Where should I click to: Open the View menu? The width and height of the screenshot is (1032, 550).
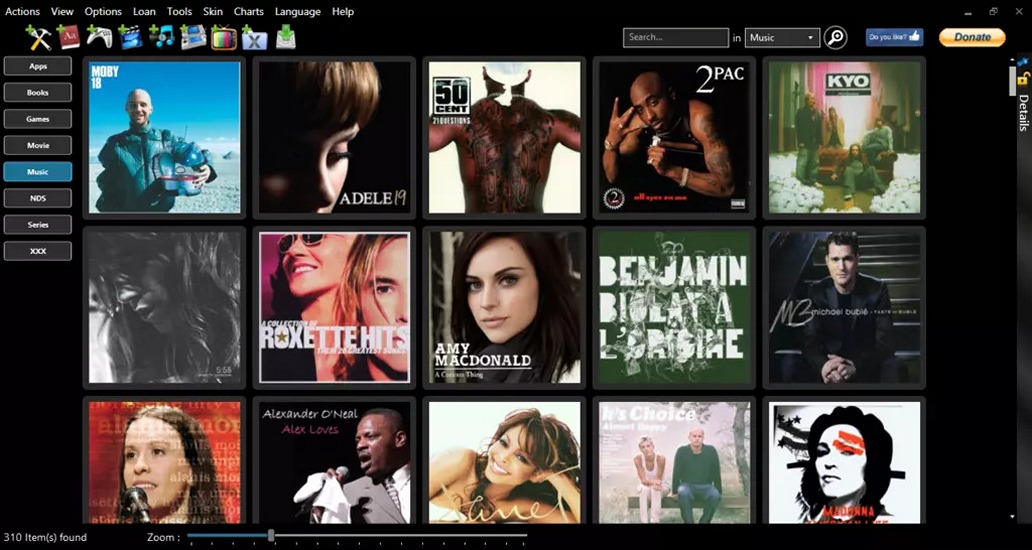click(63, 11)
